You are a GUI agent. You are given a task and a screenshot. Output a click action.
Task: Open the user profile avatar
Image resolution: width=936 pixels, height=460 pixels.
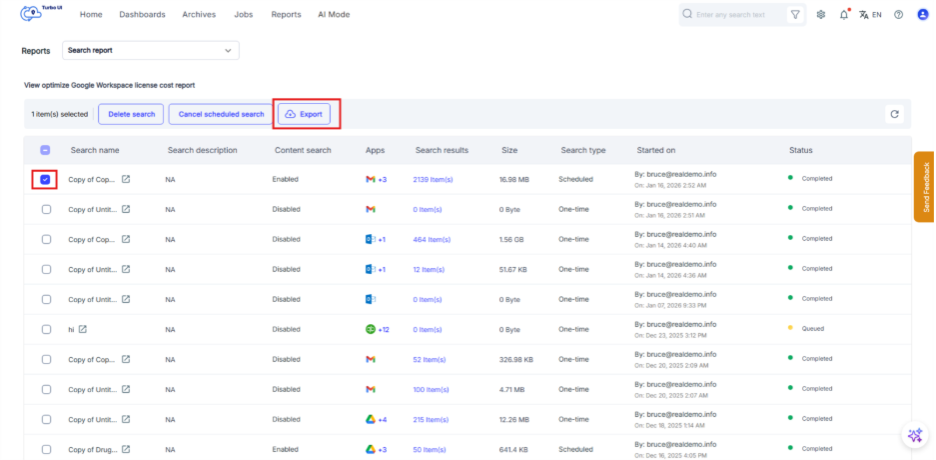tap(922, 15)
